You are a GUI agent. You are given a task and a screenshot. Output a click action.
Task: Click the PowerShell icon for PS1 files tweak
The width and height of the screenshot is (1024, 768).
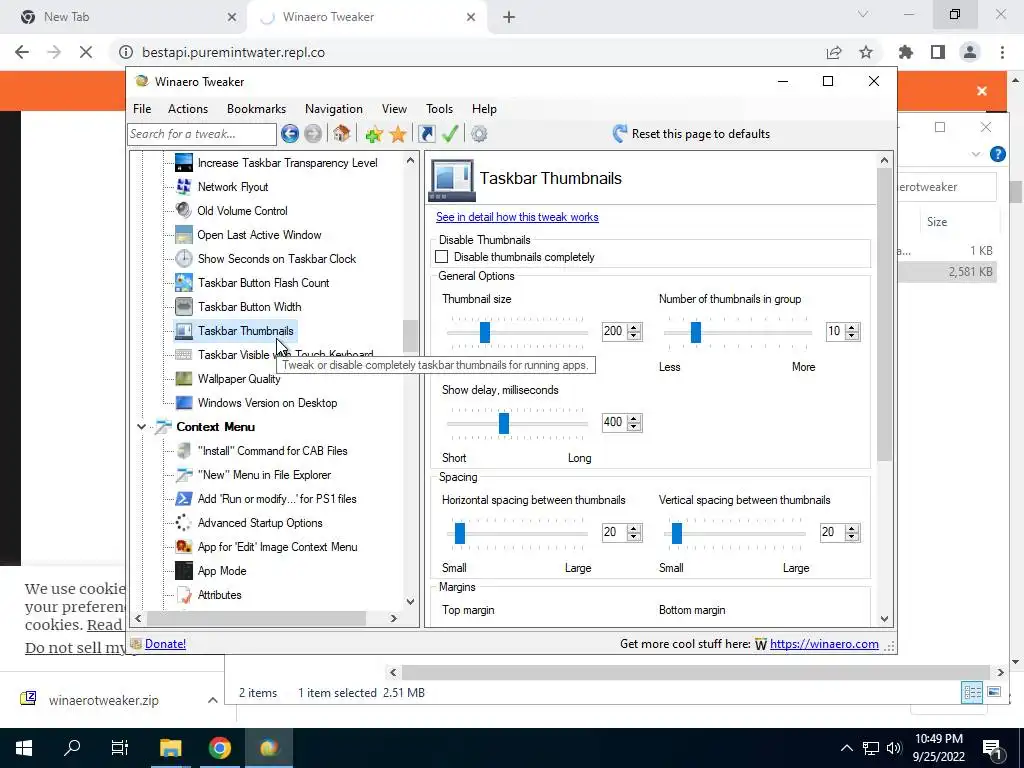click(184, 499)
